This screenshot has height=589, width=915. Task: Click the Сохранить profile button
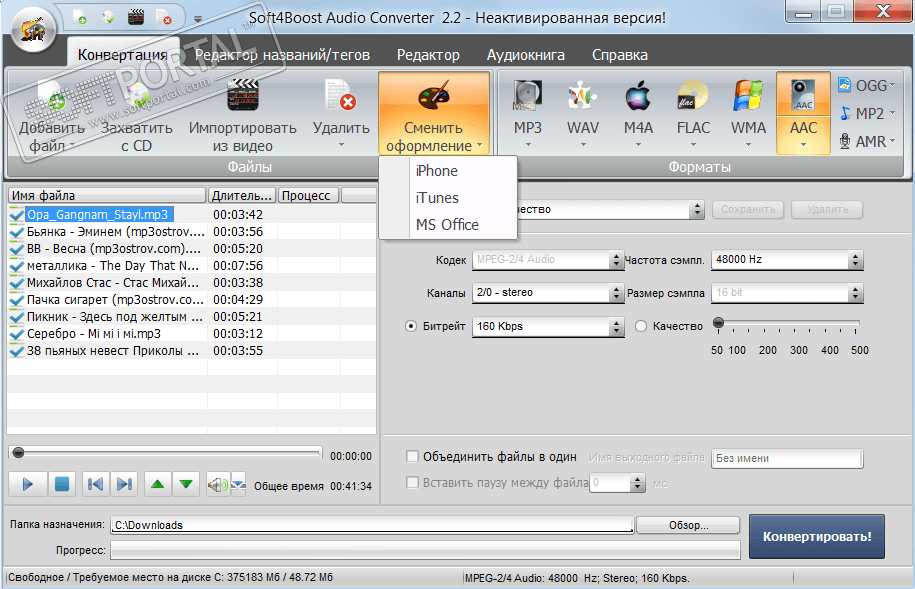(x=748, y=210)
